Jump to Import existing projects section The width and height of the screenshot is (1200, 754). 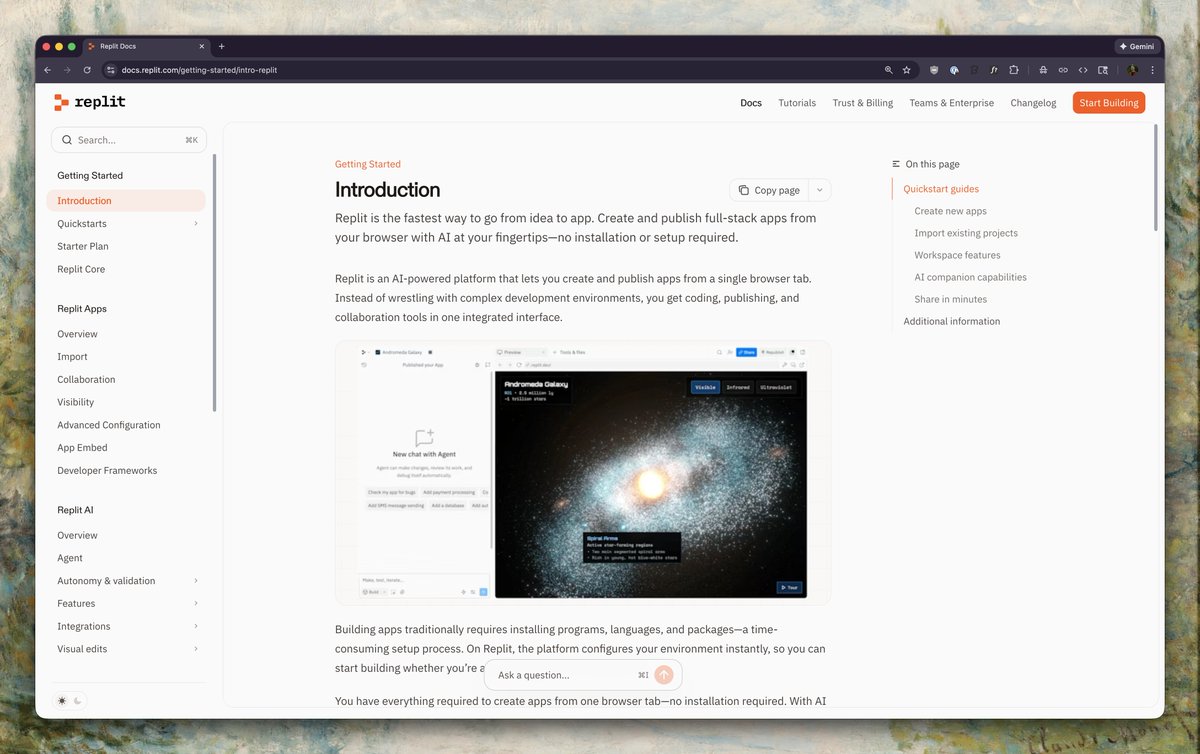click(x=966, y=233)
